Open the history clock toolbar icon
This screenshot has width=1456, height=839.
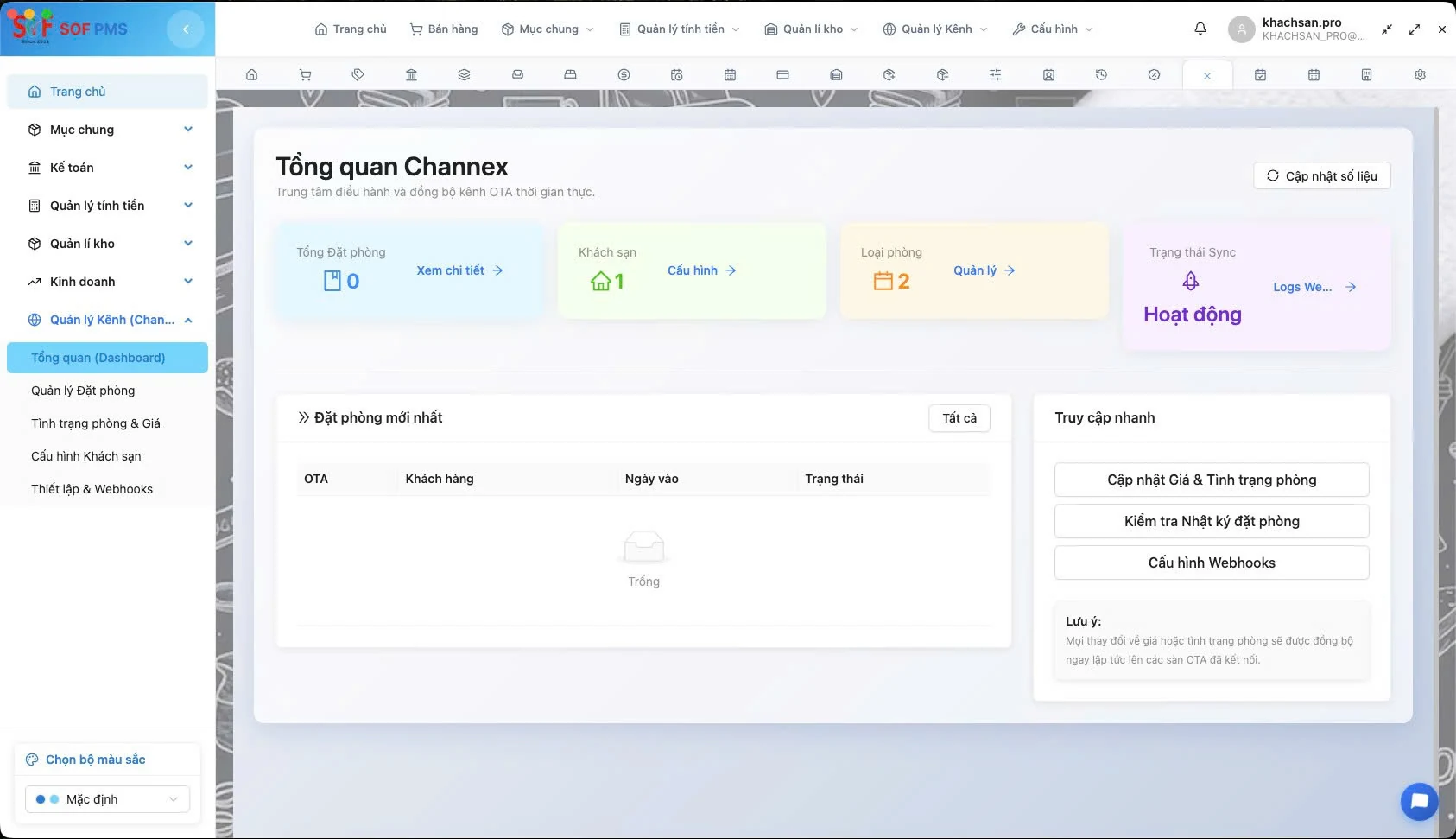click(1101, 75)
